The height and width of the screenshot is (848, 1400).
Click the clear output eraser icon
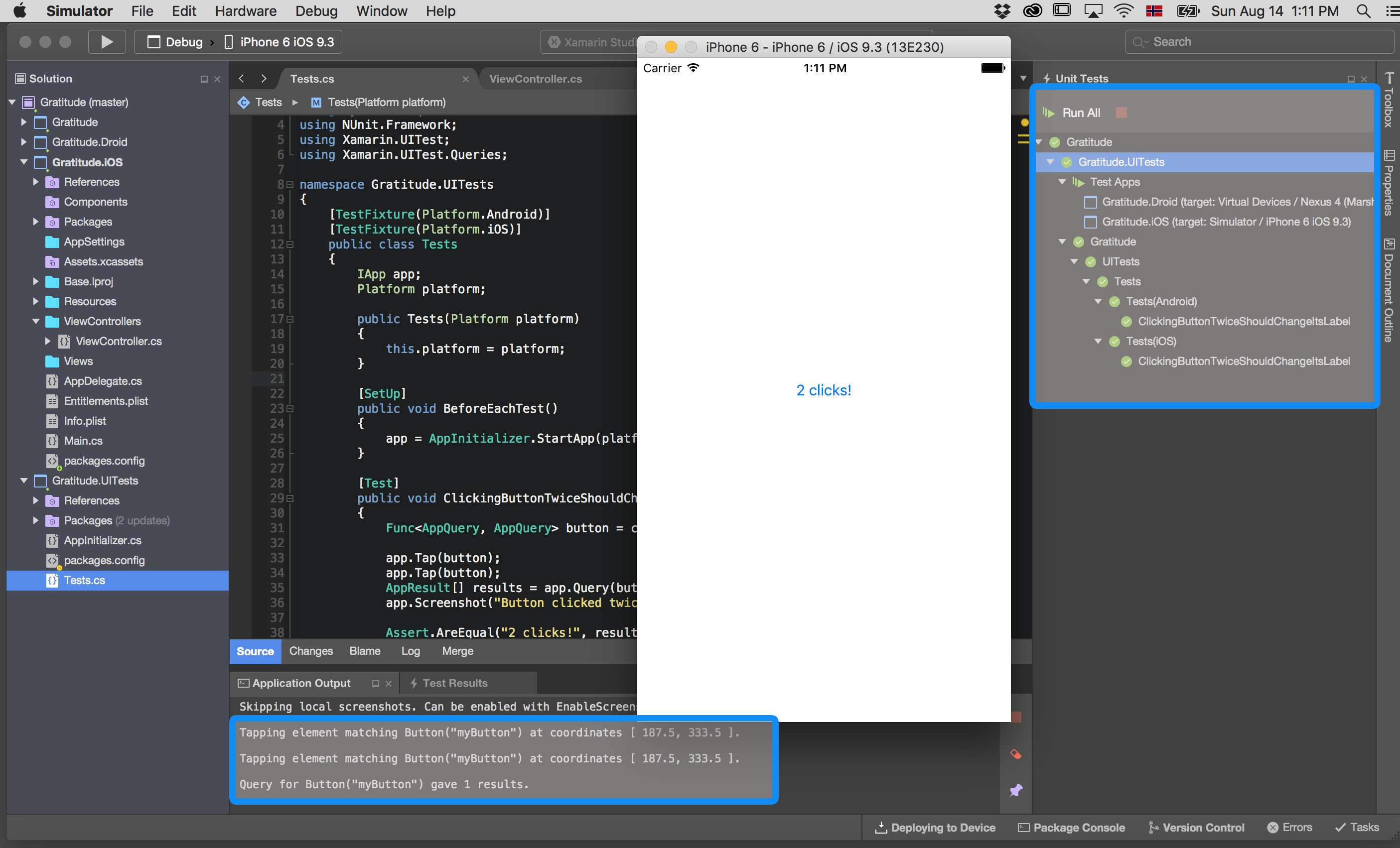tap(1016, 754)
